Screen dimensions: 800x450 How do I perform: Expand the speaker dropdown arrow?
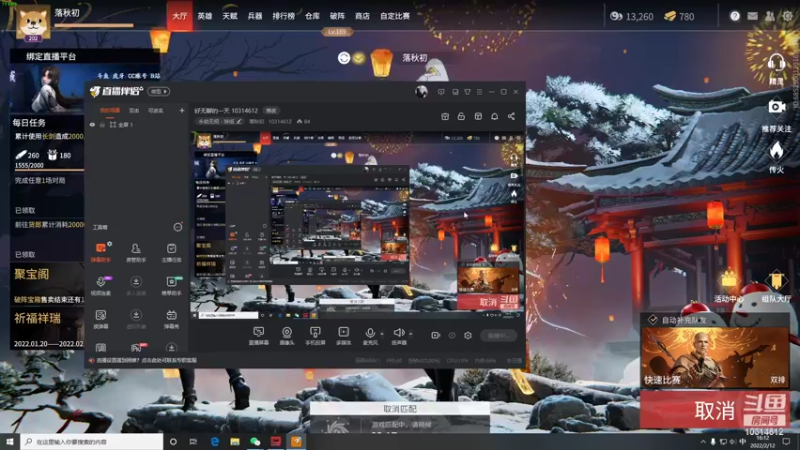pos(411,334)
